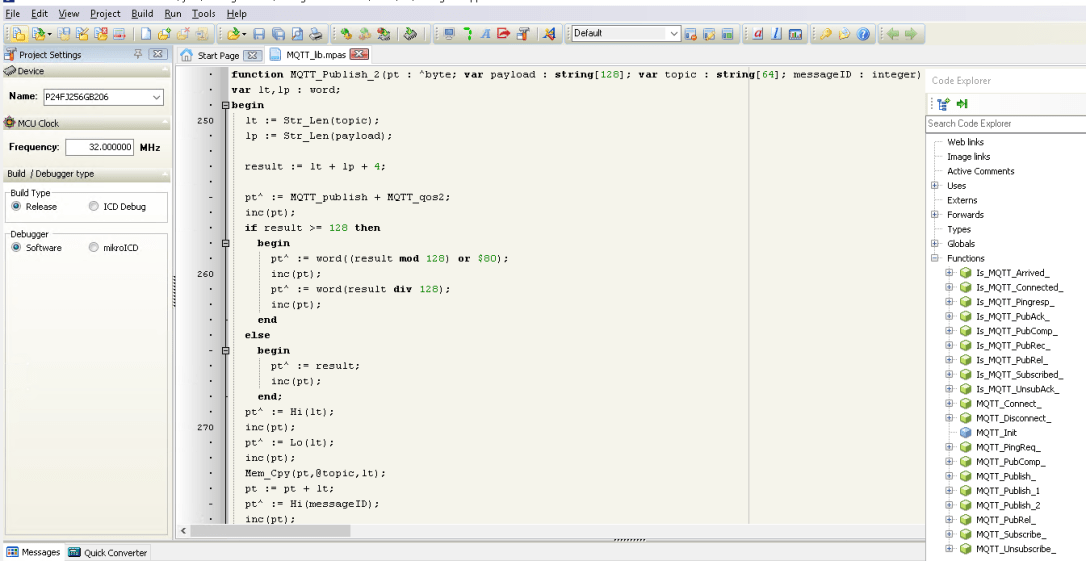Expand the MQTT_Publish_2 function node
The height and width of the screenshot is (561, 1086).
click(x=950, y=506)
